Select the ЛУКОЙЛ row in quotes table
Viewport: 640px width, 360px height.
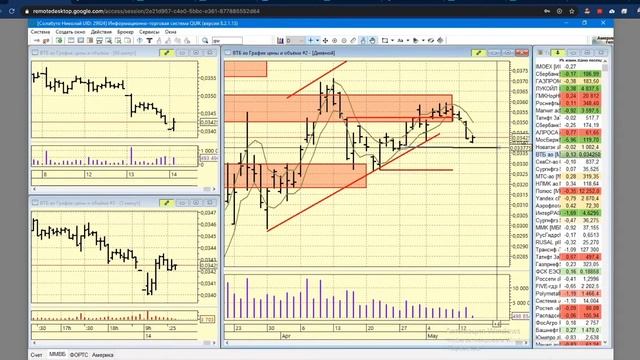[568, 89]
